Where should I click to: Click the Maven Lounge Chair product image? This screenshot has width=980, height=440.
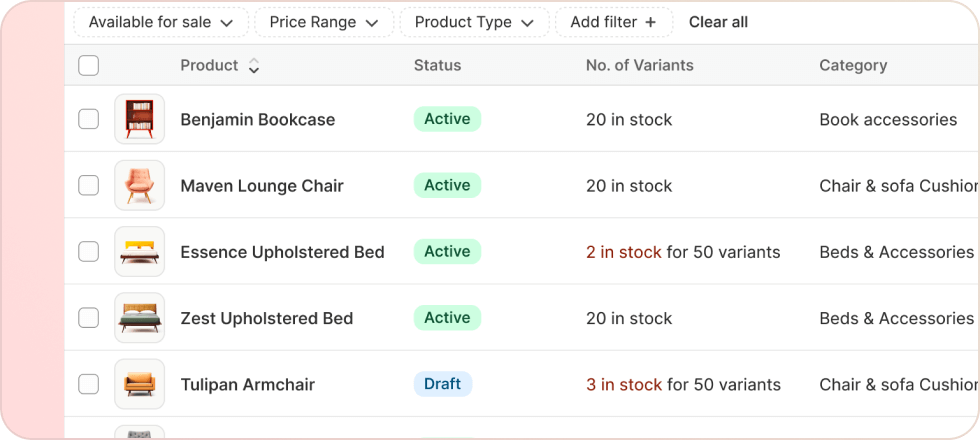tap(139, 185)
